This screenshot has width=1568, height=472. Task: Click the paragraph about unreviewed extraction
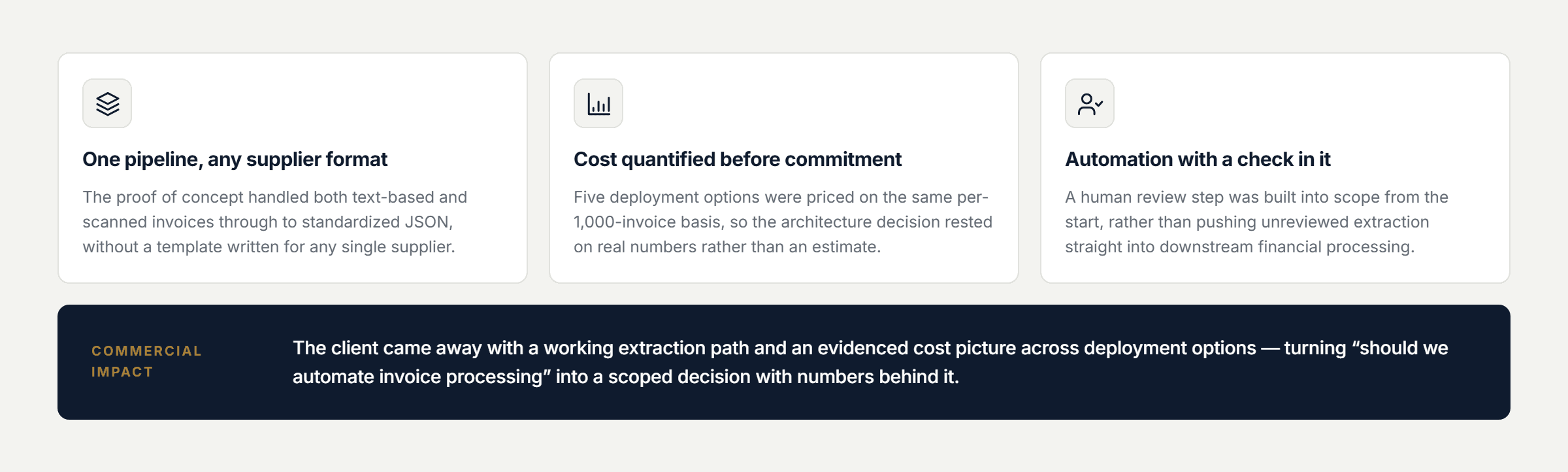tap(1256, 222)
